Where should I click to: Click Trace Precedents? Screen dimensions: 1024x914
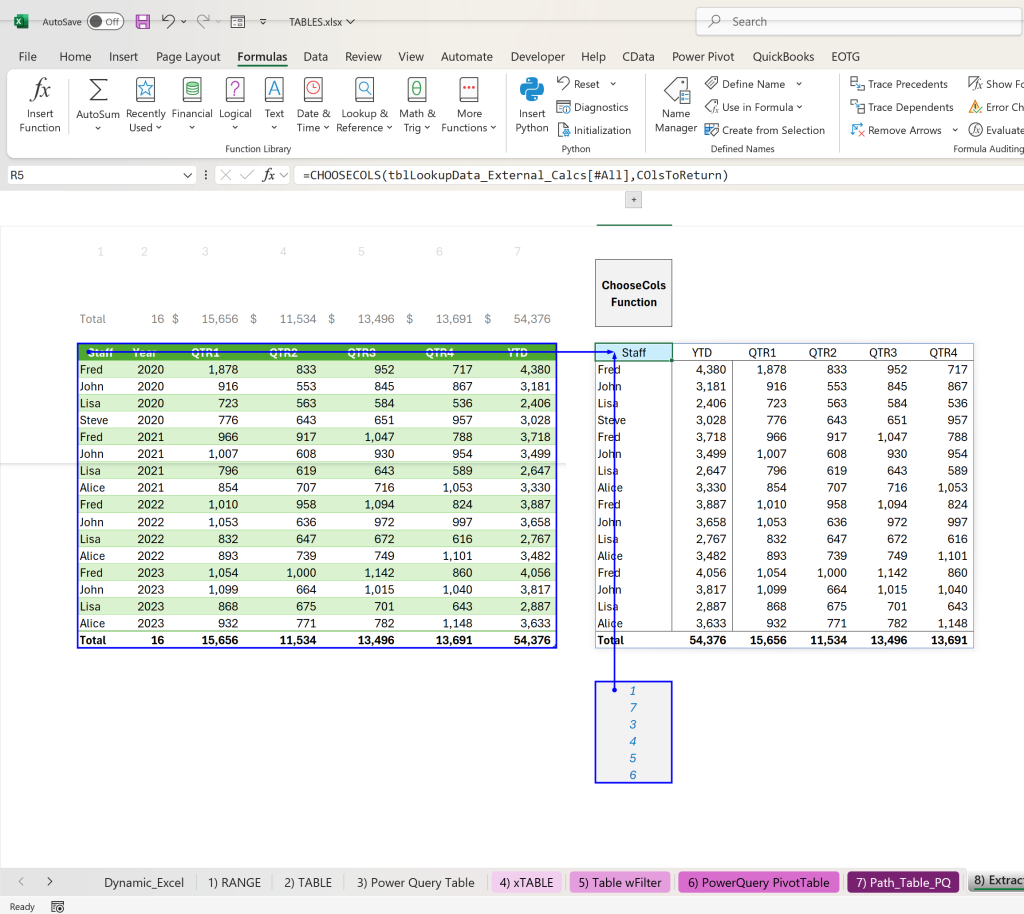899,84
